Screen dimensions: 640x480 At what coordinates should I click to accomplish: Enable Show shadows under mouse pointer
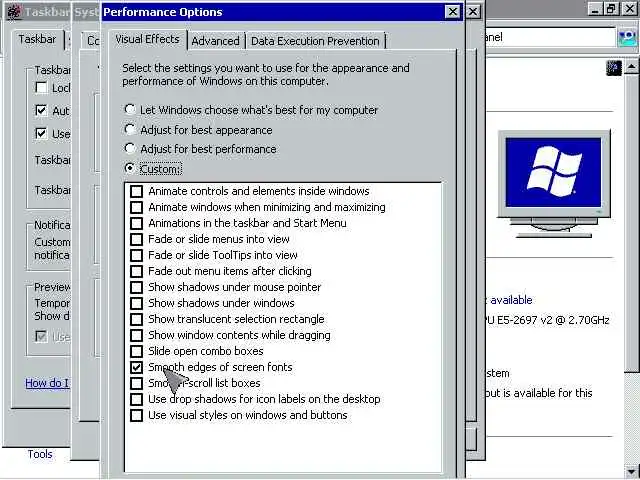(x=136, y=287)
